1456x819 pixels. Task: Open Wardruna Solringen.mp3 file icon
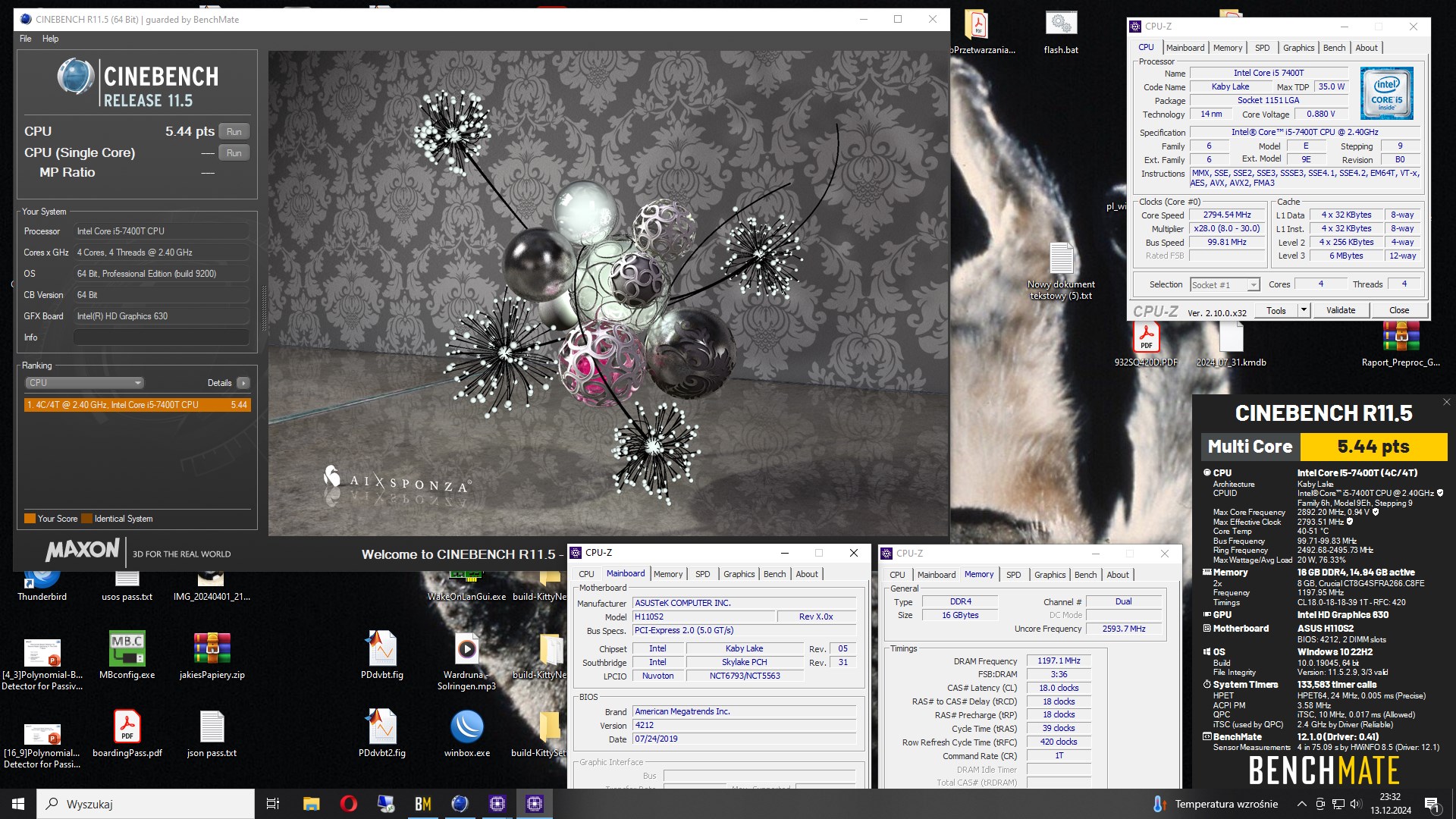point(466,661)
